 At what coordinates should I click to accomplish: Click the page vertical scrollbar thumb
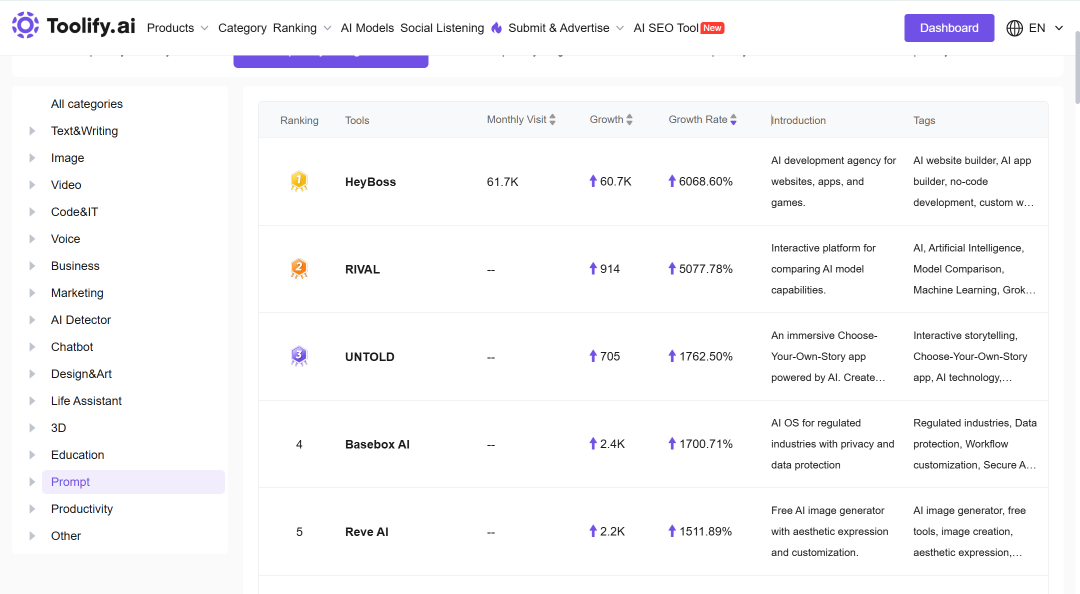pos(1077,68)
